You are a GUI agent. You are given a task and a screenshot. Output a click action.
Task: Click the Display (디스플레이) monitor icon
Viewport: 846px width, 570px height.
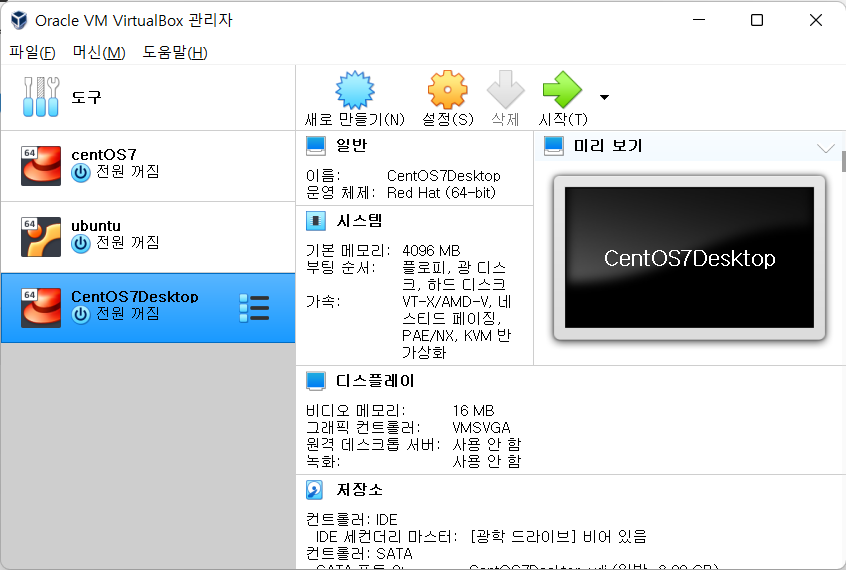coord(316,381)
